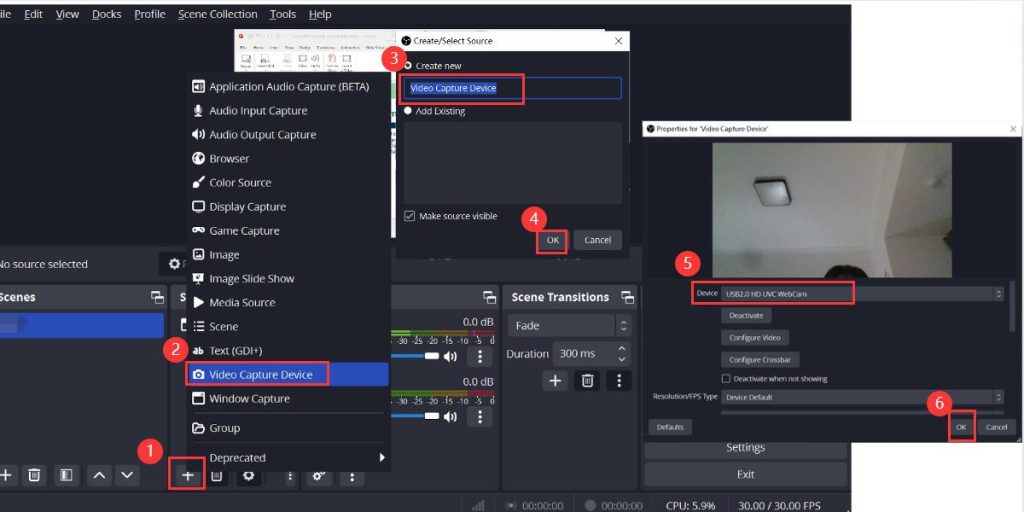Screen dimensions: 1024x512
Task: Open three-dot menu of top audio channel
Action: click(x=480, y=357)
